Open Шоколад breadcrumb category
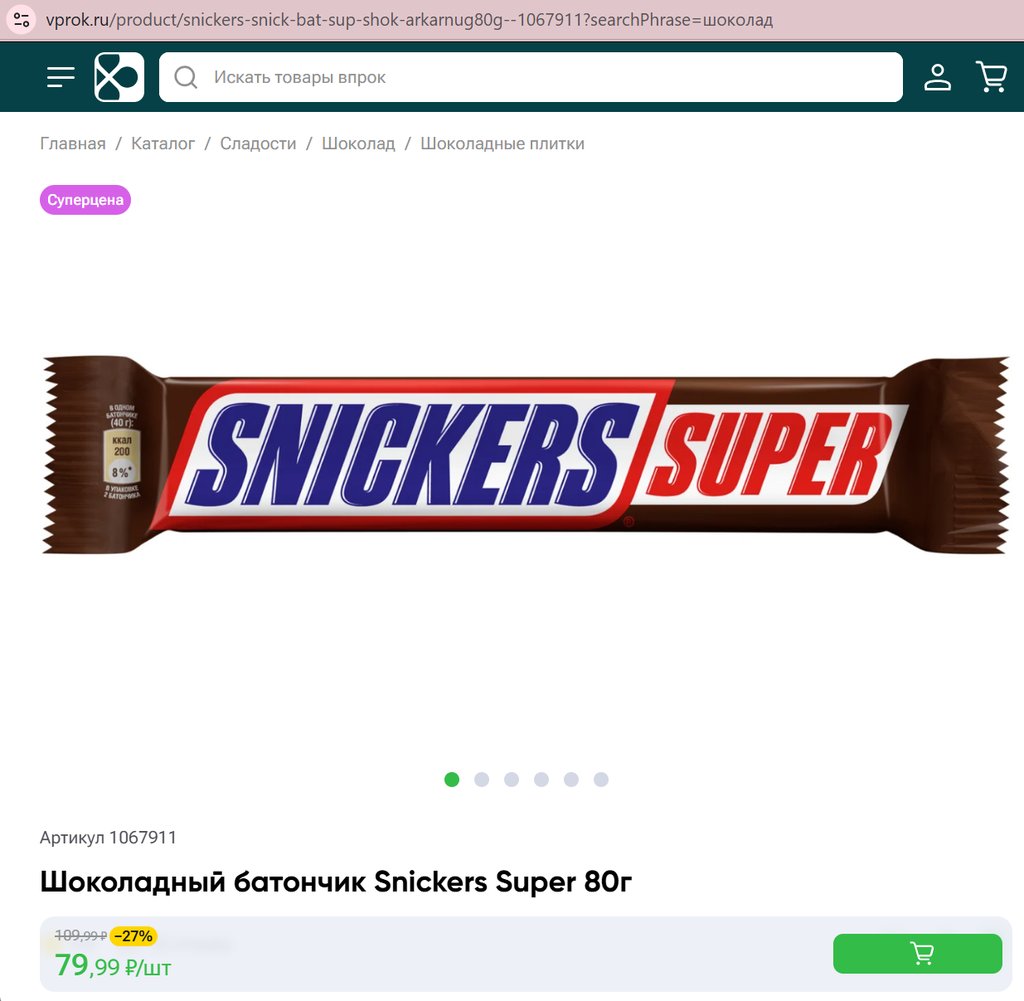Viewport: 1024px width, 1001px height. 358,144
